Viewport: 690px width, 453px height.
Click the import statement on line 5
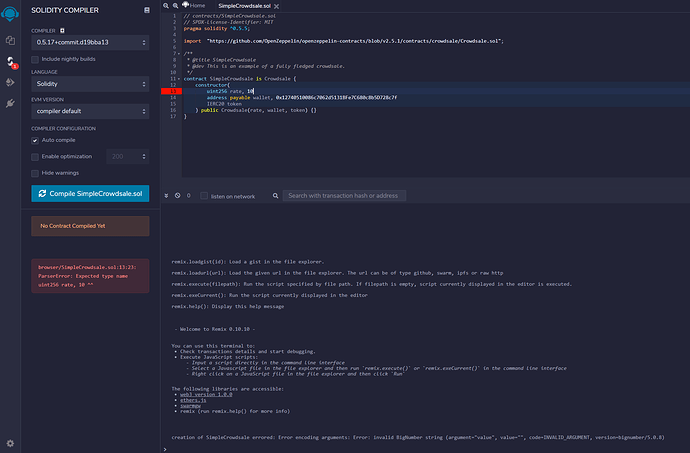coord(344,41)
